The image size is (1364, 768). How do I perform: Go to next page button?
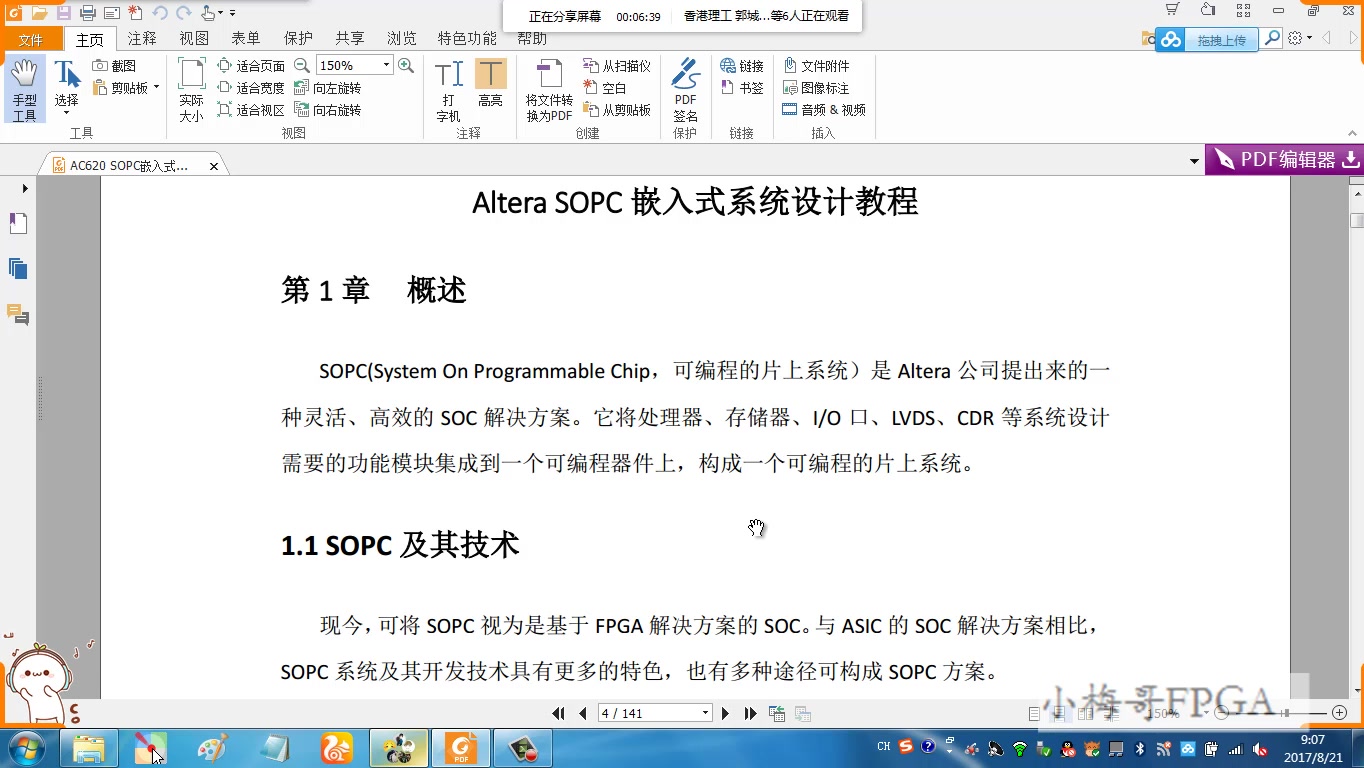[726, 713]
